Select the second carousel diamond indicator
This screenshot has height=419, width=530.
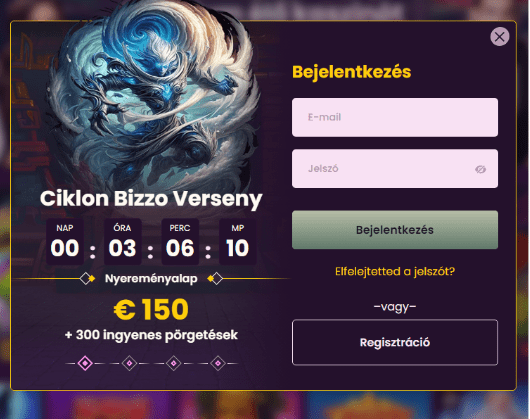(x=129, y=363)
